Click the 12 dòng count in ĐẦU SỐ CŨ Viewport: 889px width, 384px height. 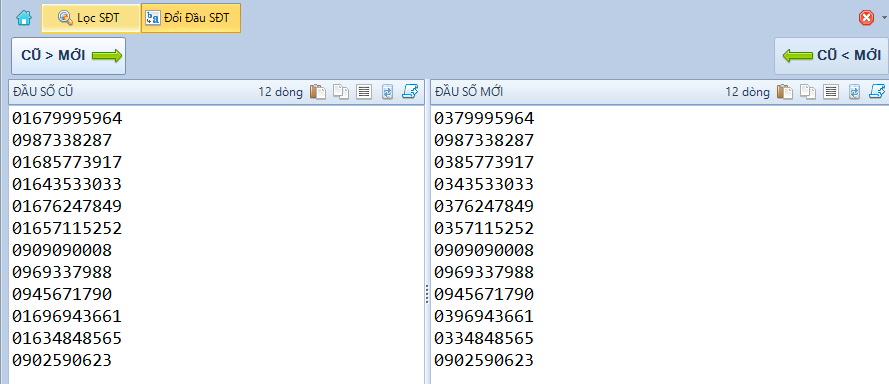(x=281, y=92)
